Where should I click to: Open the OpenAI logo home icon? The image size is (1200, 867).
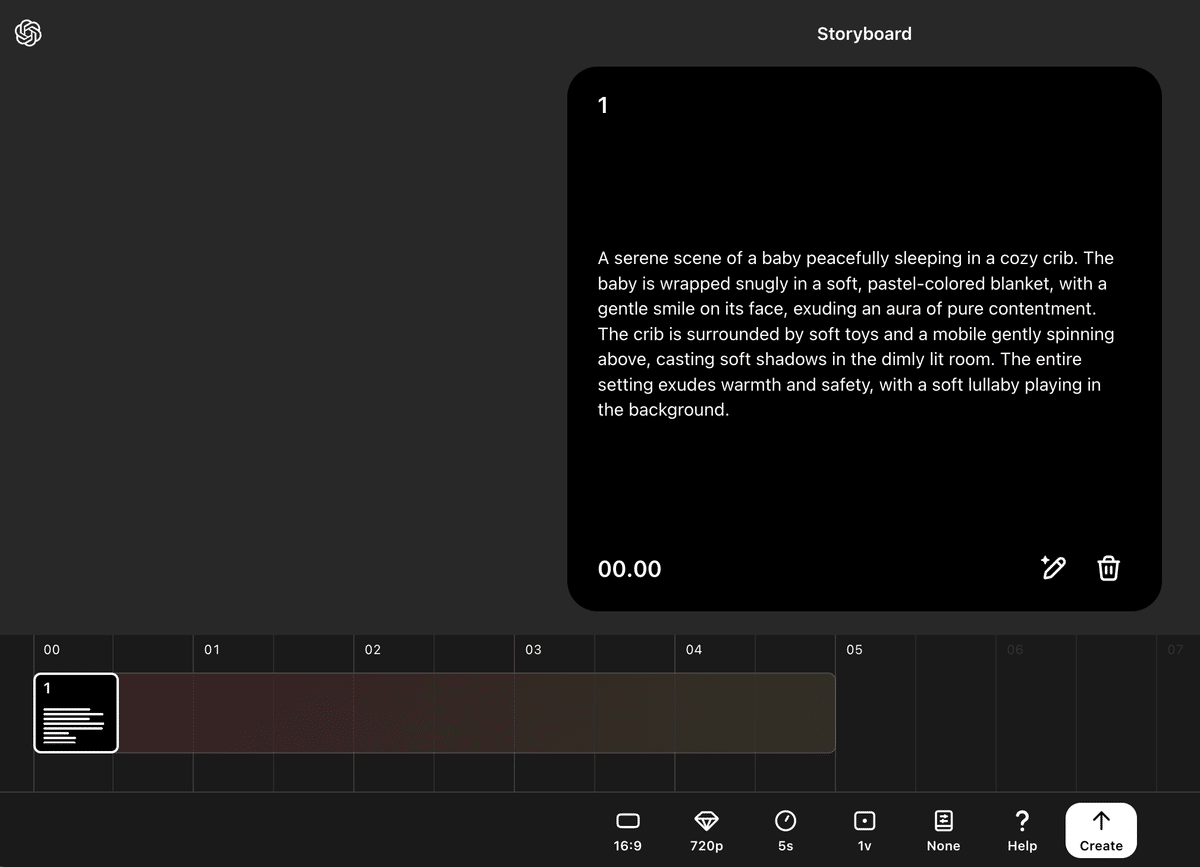28,33
